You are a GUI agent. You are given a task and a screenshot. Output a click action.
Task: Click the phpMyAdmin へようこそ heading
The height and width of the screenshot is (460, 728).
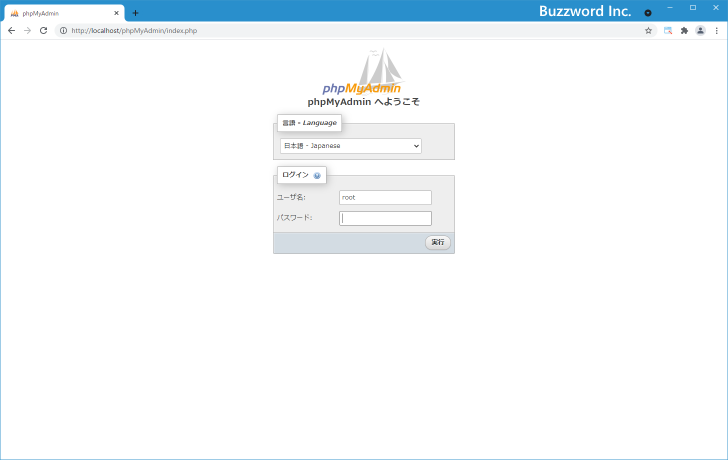click(363, 102)
